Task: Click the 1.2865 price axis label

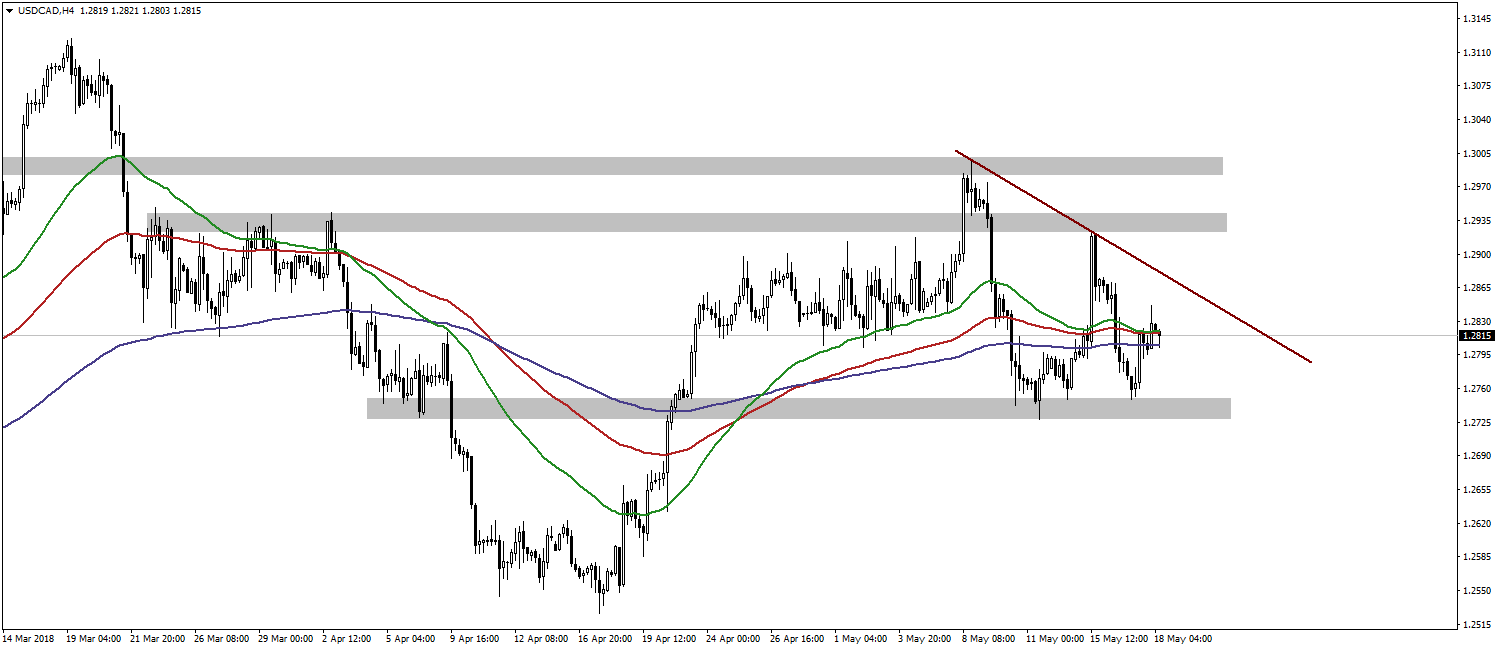Action: 1475,288
